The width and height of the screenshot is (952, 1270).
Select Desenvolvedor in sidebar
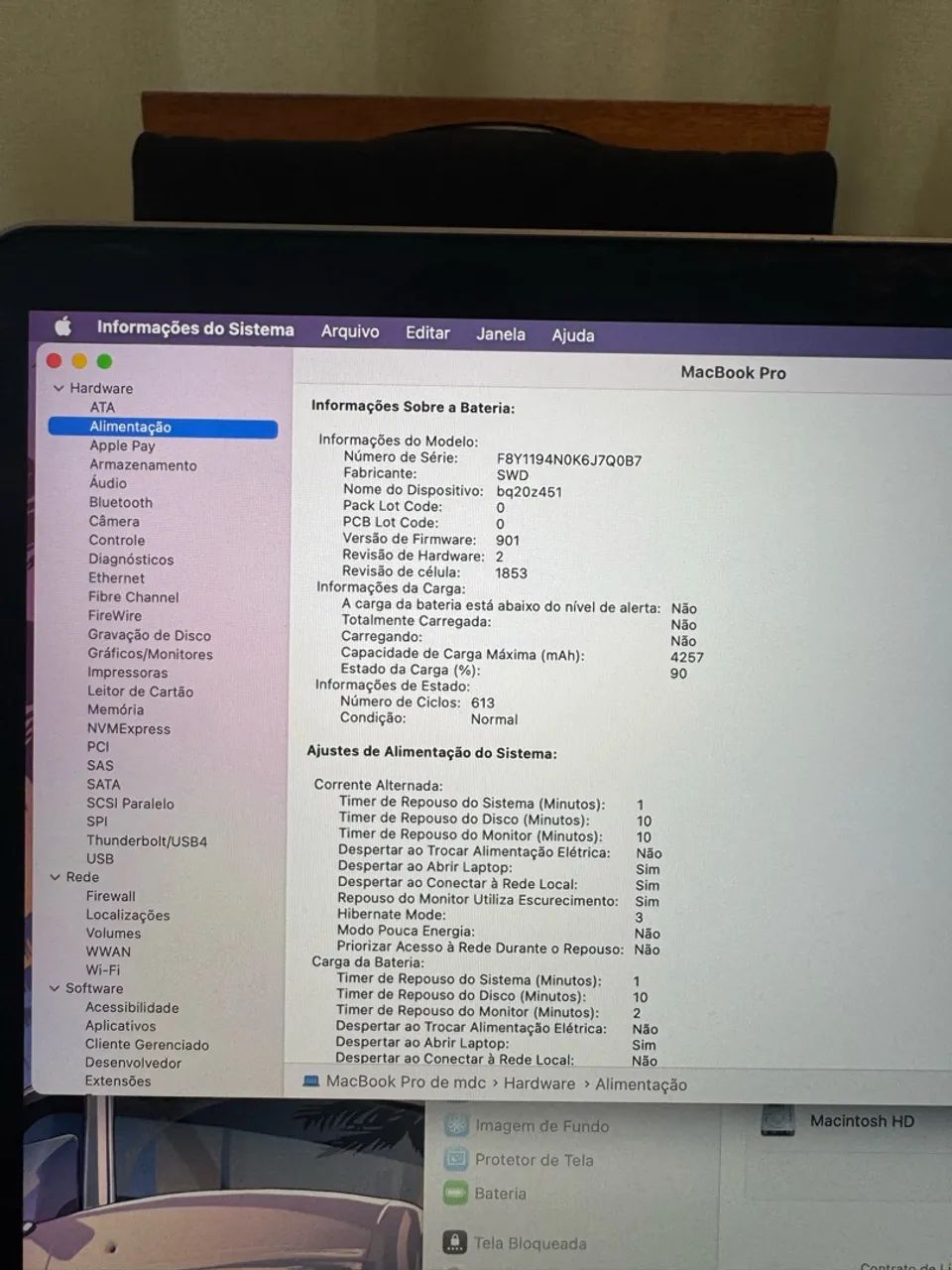133,1063
